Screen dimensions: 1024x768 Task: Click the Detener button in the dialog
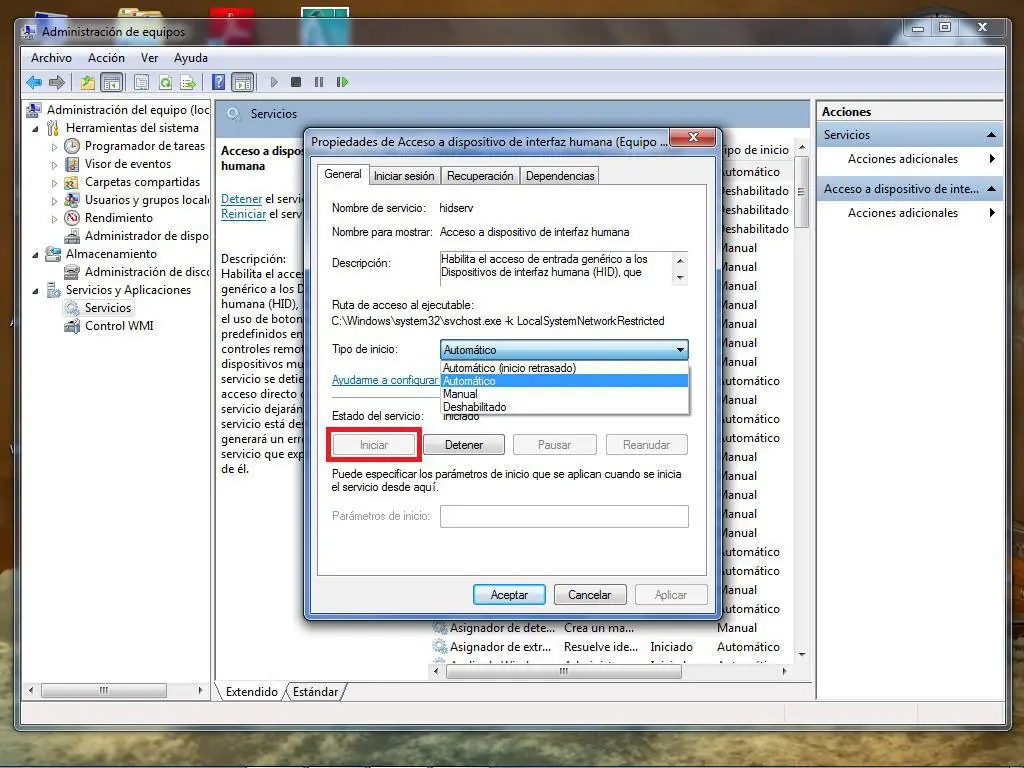pos(464,445)
